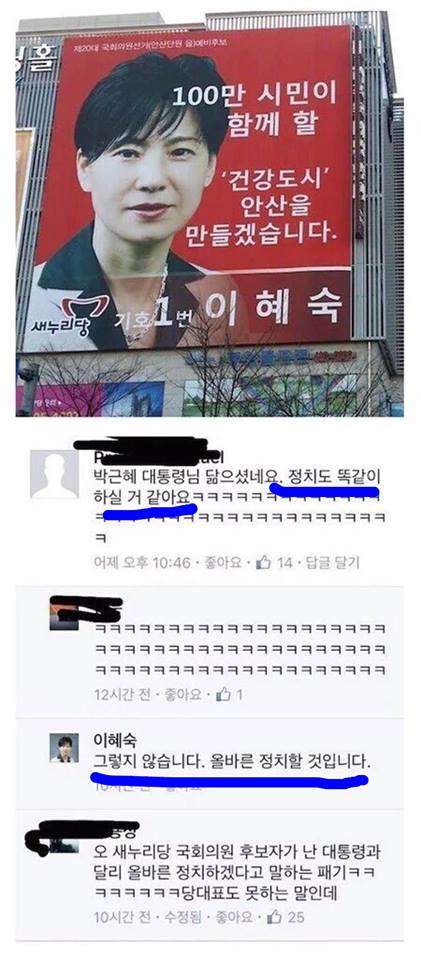421x960 pixels.
Task: Select 이혜숙's reply 그렇지 않습니다 text
Action: [233, 763]
